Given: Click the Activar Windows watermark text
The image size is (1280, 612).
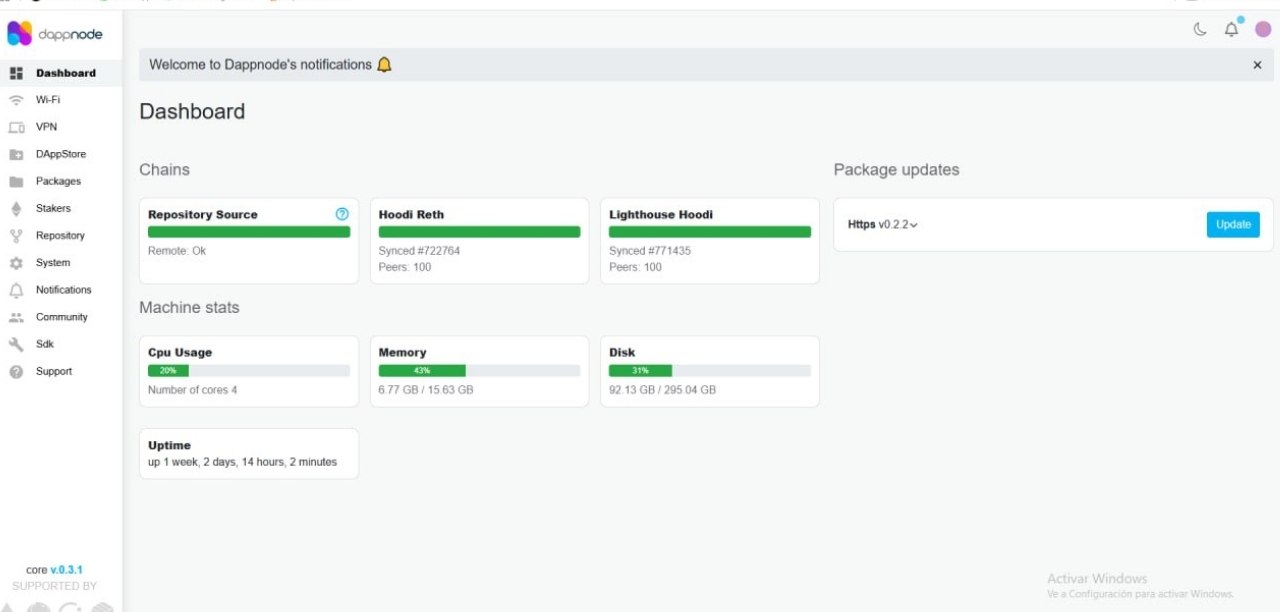Looking at the screenshot, I should click(x=1097, y=579).
